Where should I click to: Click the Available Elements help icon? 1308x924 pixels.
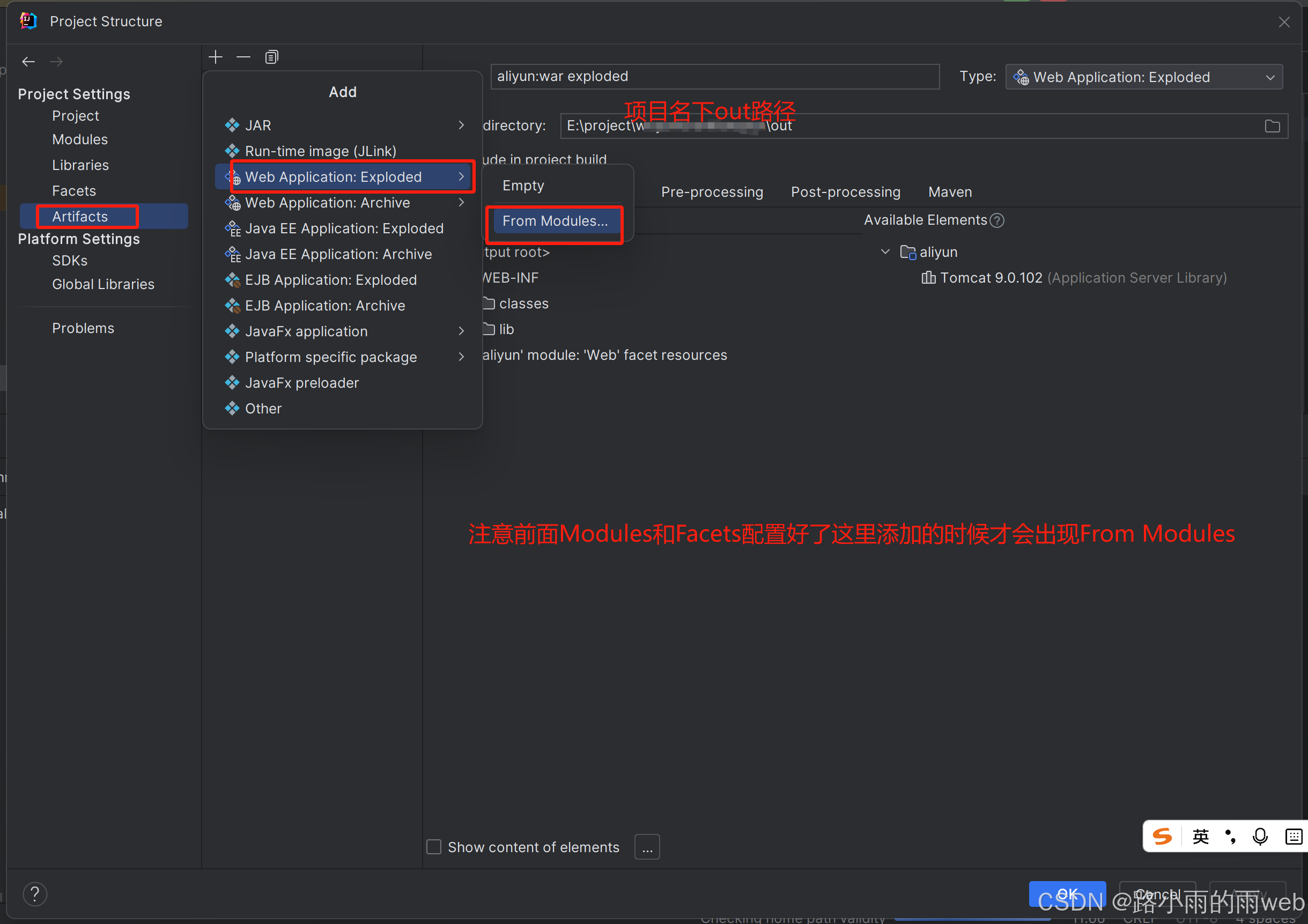[x=997, y=220]
